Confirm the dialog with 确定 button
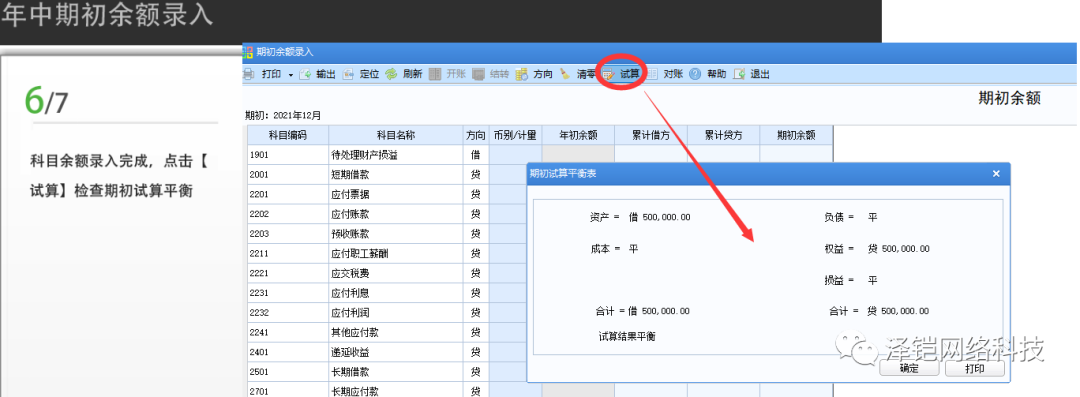The width and height of the screenshot is (1080, 397). pos(909,369)
